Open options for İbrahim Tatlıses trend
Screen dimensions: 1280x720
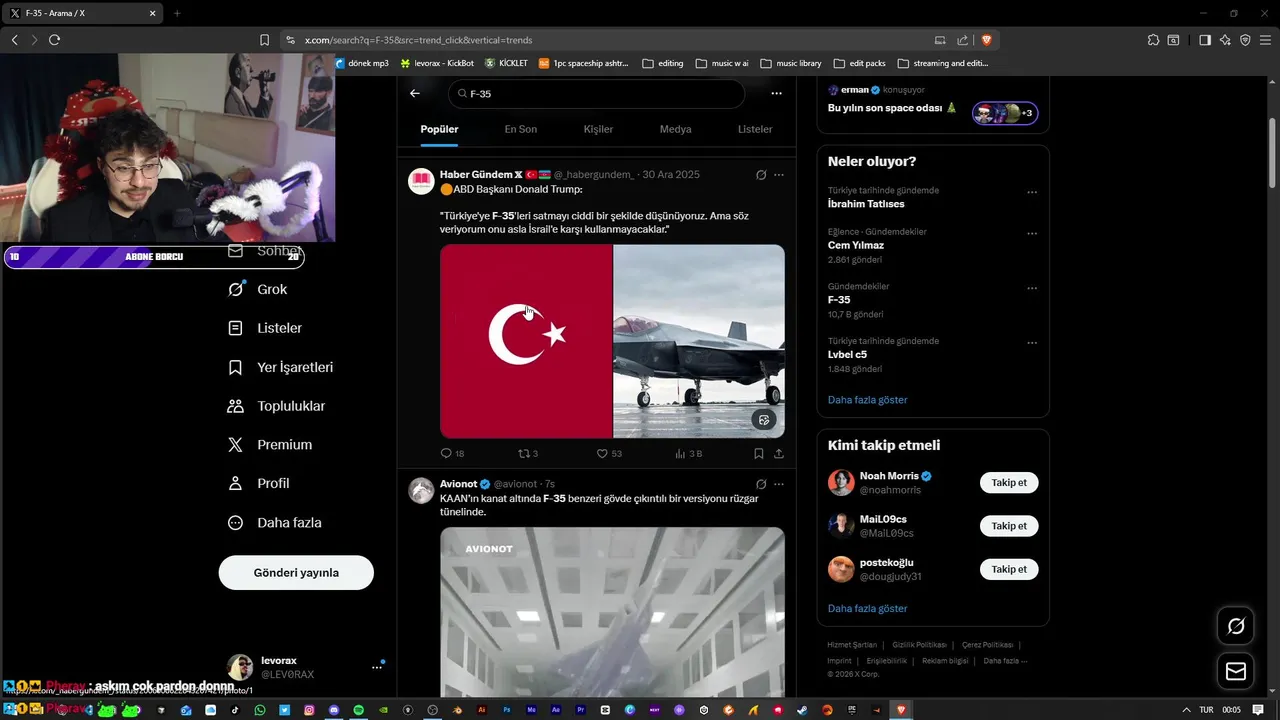(1032, 192)
